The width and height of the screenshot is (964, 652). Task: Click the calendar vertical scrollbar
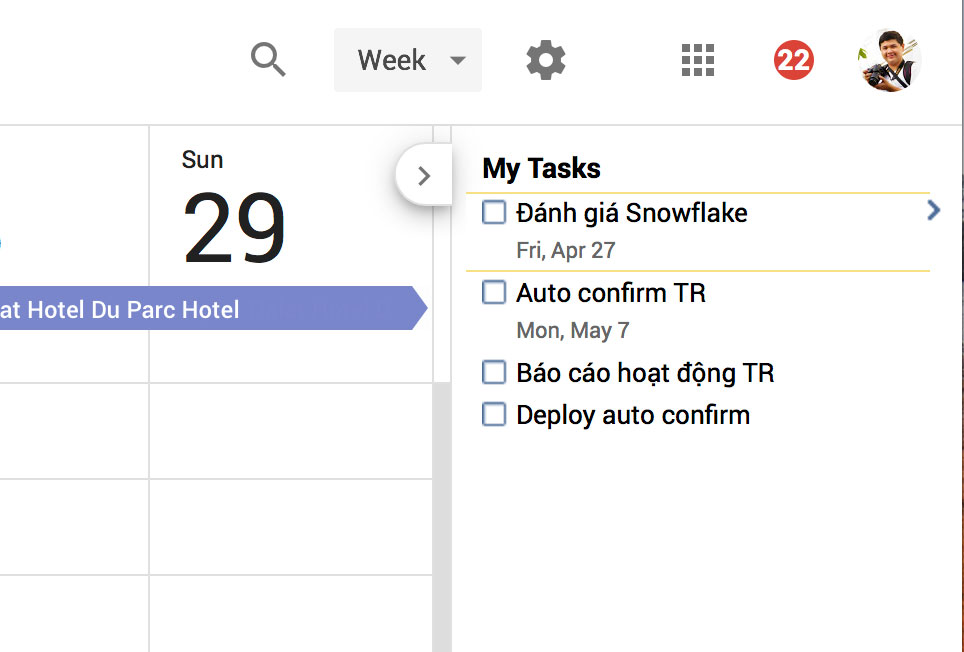441,516
